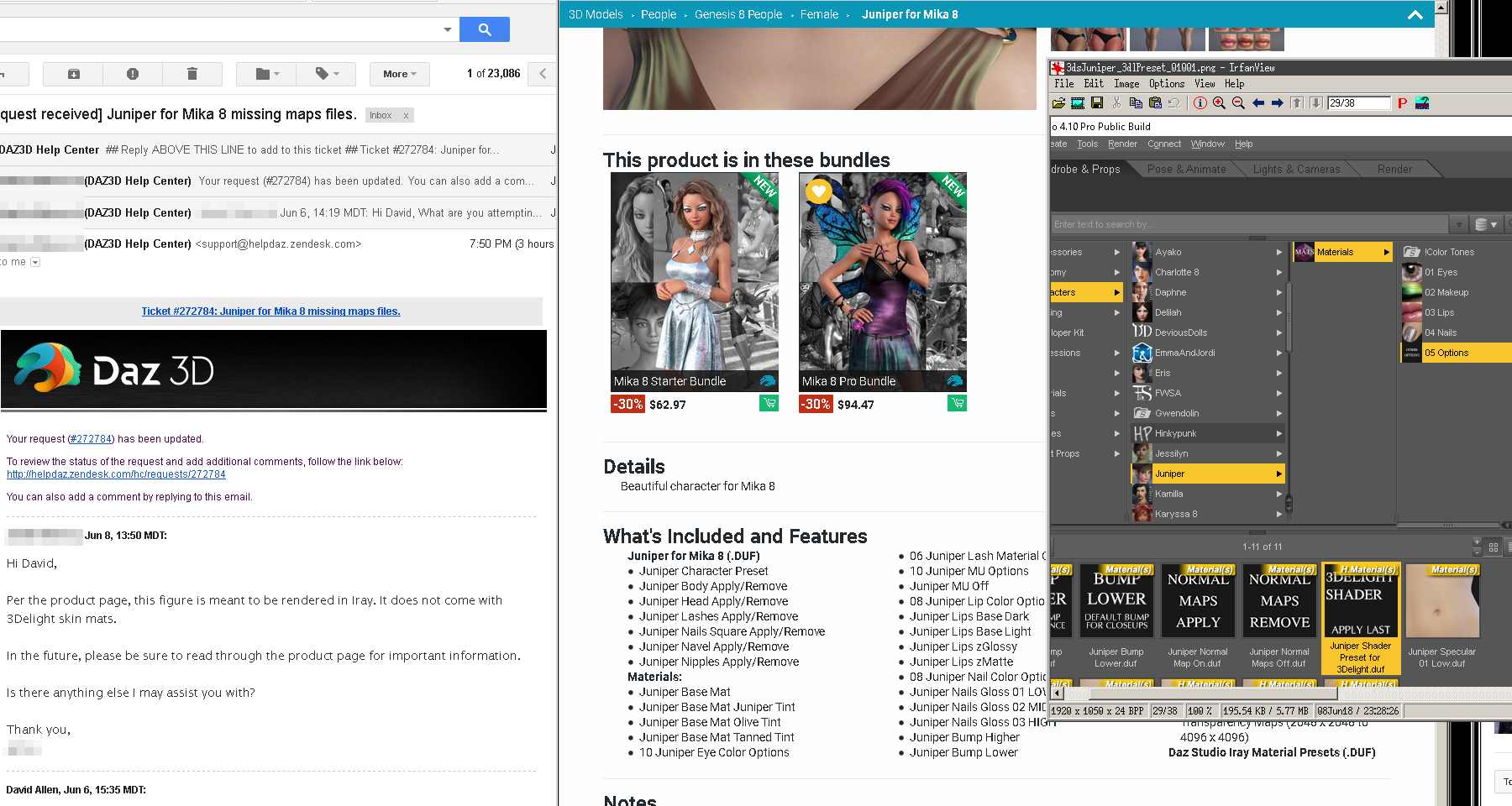Open the Gmail Move to folder dropdown
This screenshot has width=1512, height=806.
266,74
